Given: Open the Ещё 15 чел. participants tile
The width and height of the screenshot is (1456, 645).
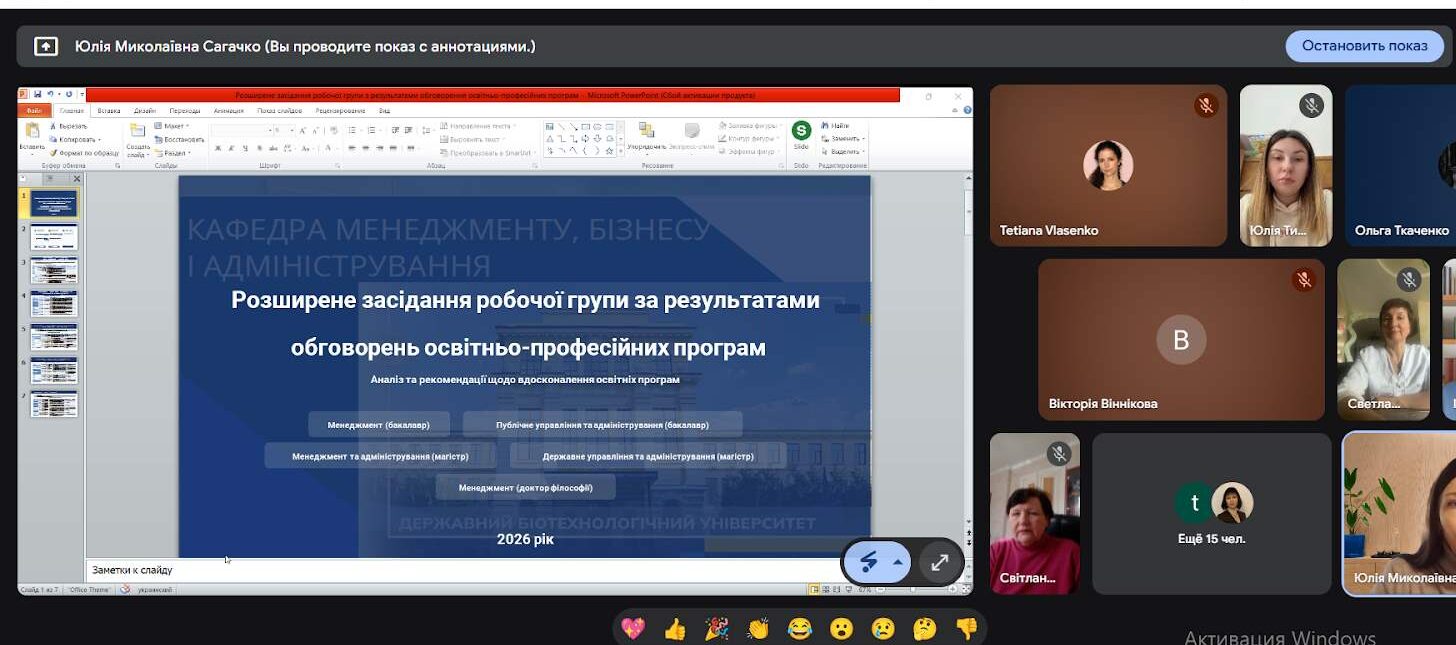Looking at the screenshot, I should pos(1211,514).
